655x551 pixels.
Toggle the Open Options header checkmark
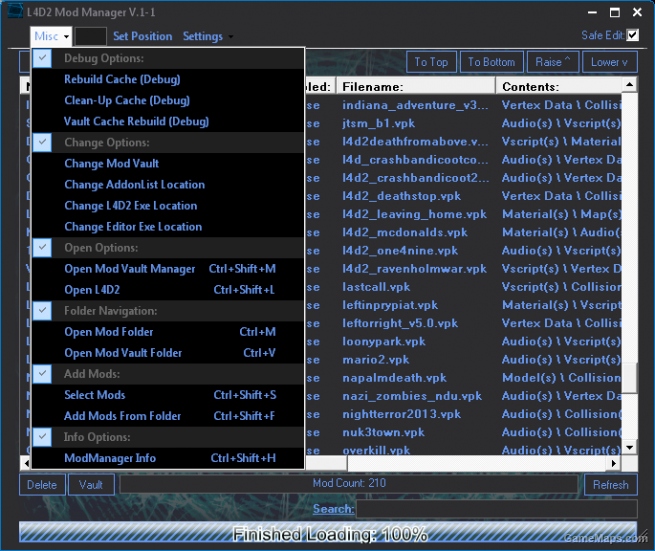42,247
